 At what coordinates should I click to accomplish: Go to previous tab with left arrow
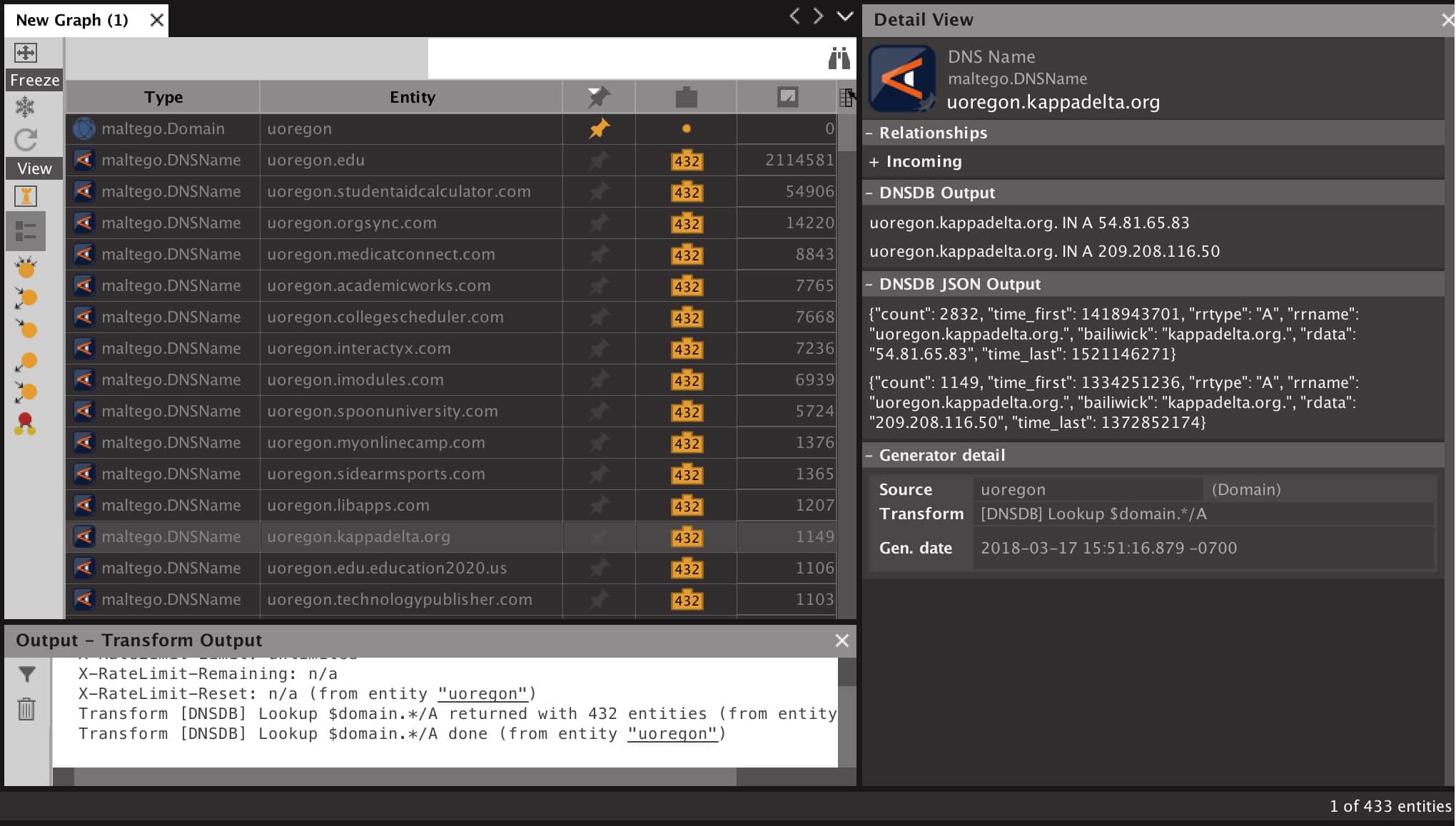point(794,16)
